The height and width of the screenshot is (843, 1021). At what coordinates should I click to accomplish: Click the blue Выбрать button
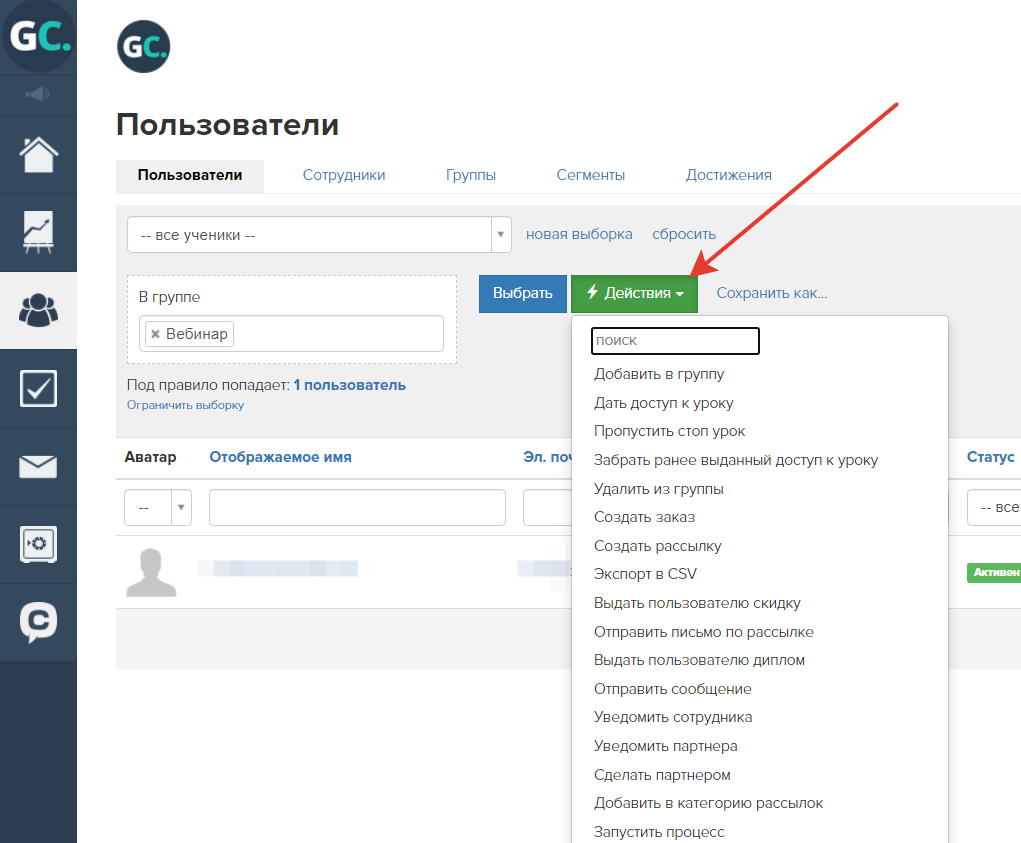[522, 294]
